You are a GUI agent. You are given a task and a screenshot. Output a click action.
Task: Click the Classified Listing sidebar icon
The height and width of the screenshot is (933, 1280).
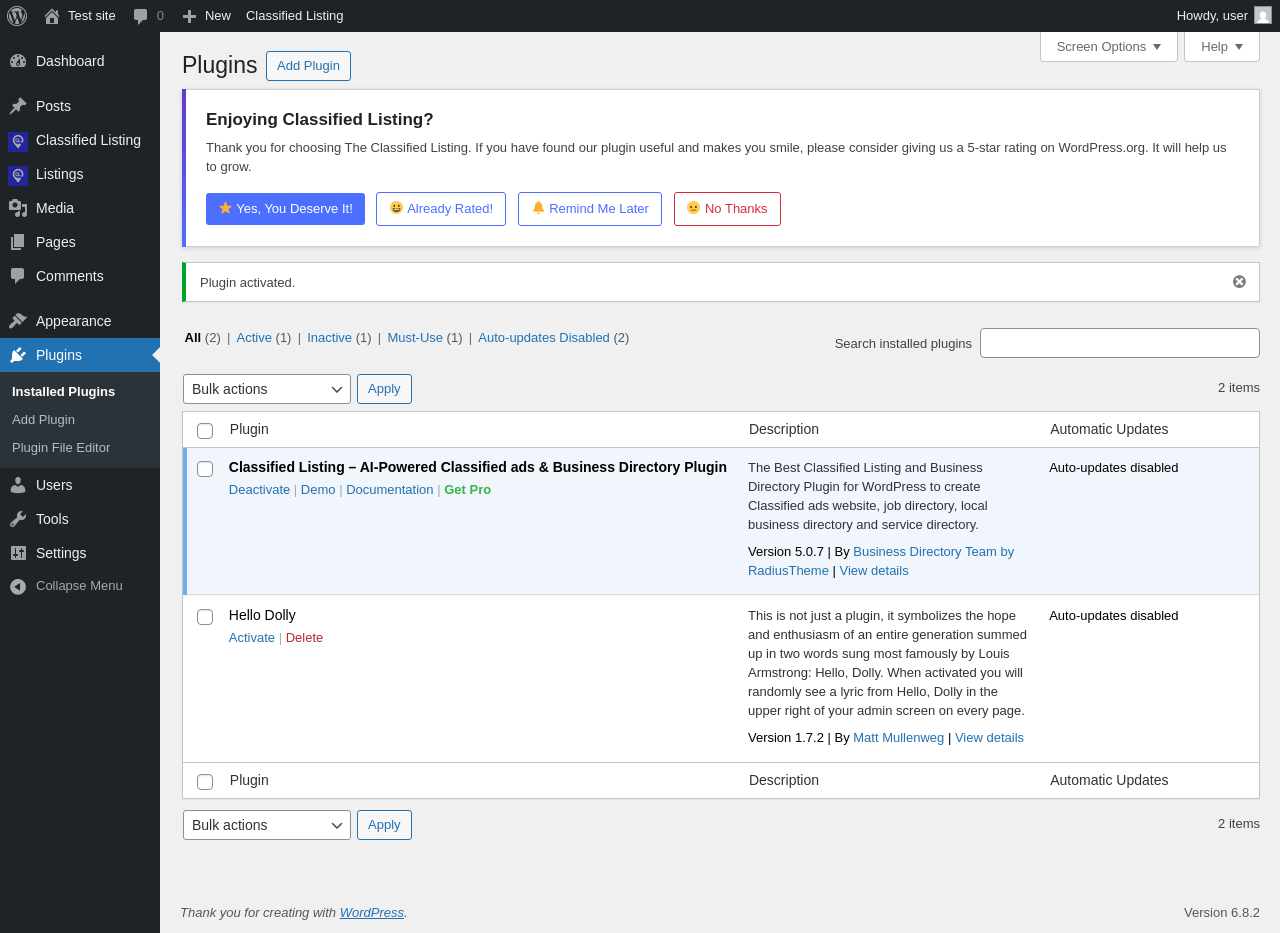click(x=18, y=141)
